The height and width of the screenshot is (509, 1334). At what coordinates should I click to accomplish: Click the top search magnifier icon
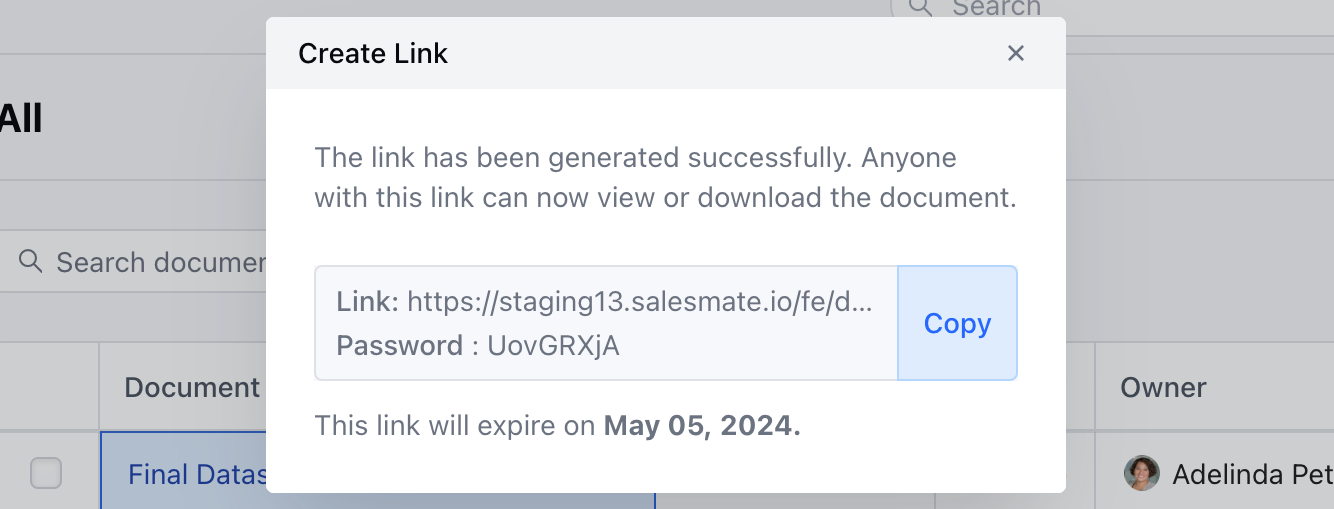920,7
